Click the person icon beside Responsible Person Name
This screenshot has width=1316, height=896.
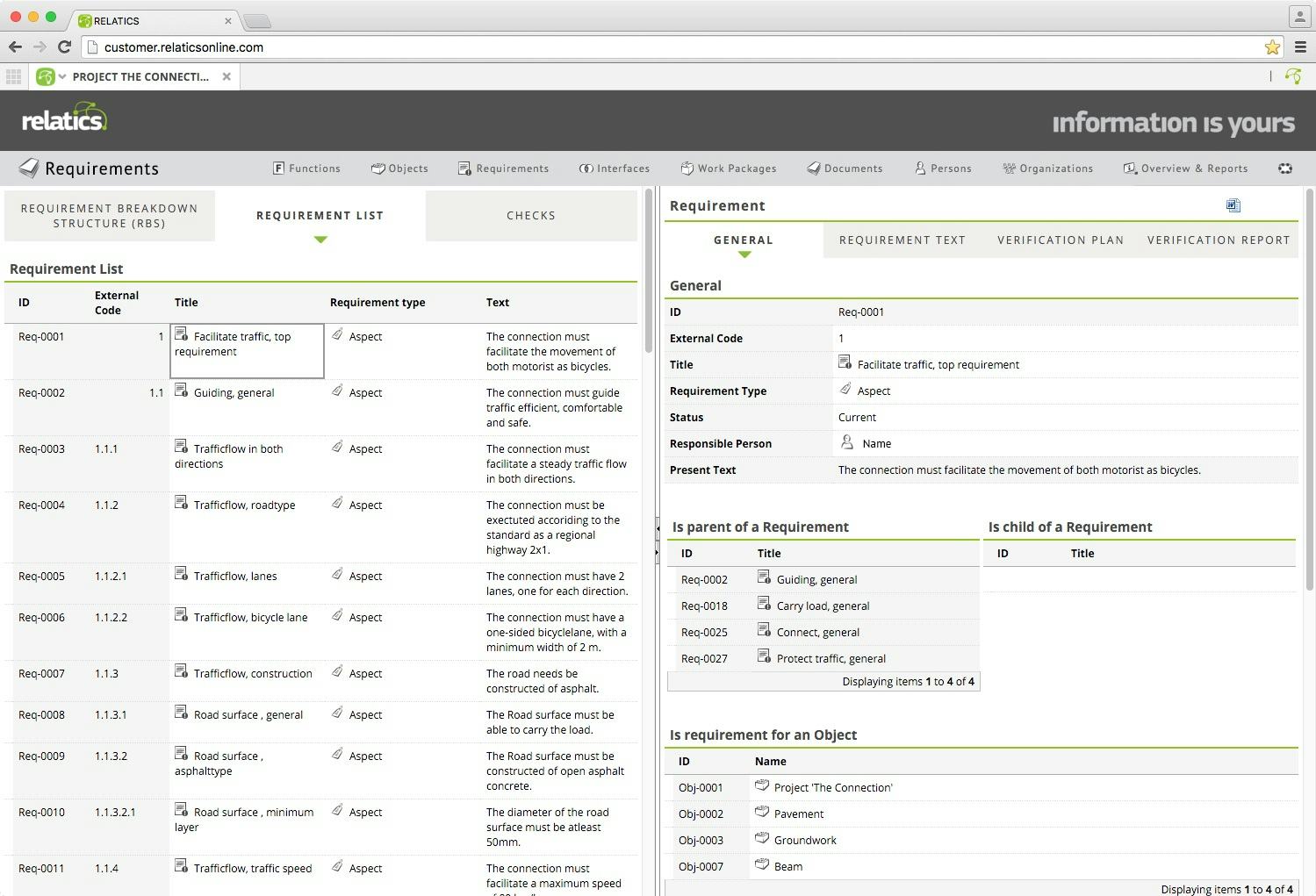click(x=846, y=442)
